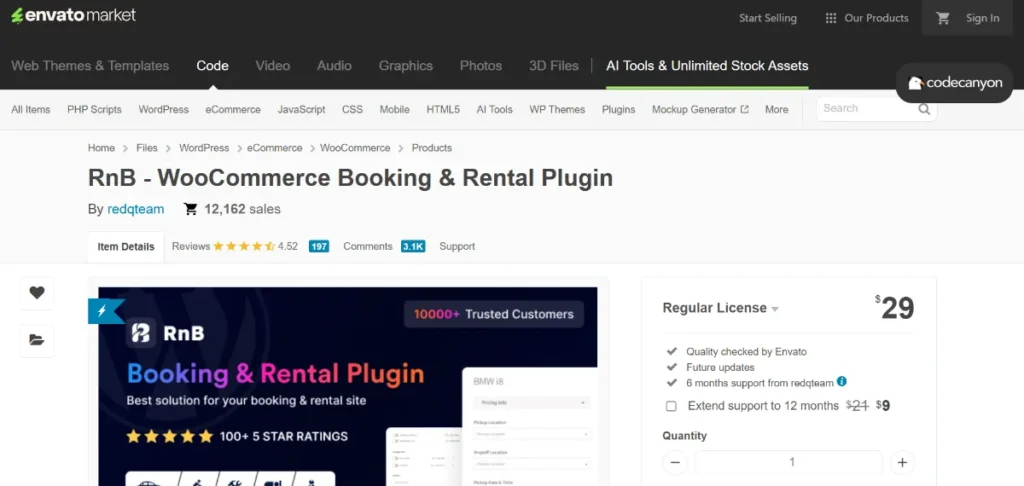
Task: Increase quantity with plus button
Action: (x=903, y=462)
